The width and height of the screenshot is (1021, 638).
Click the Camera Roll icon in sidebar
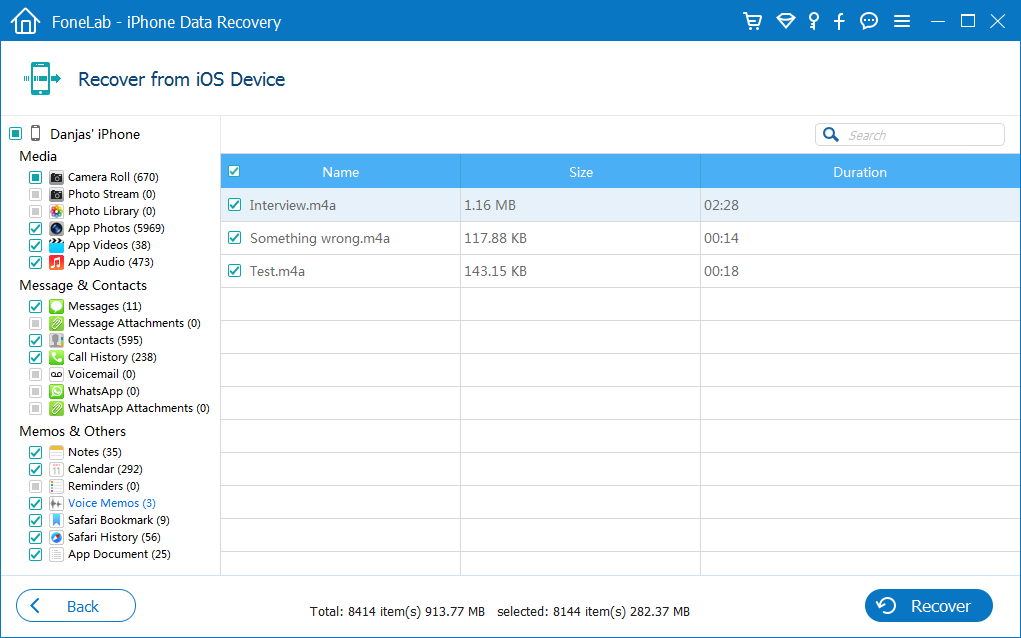point(57,177)
